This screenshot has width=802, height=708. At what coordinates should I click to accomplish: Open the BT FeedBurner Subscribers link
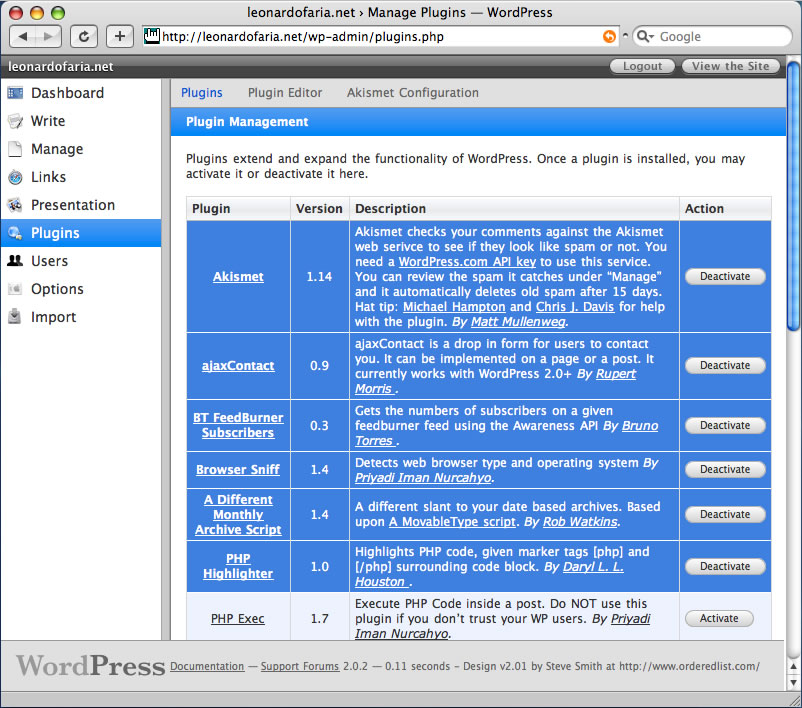click(x=238, y=425)
